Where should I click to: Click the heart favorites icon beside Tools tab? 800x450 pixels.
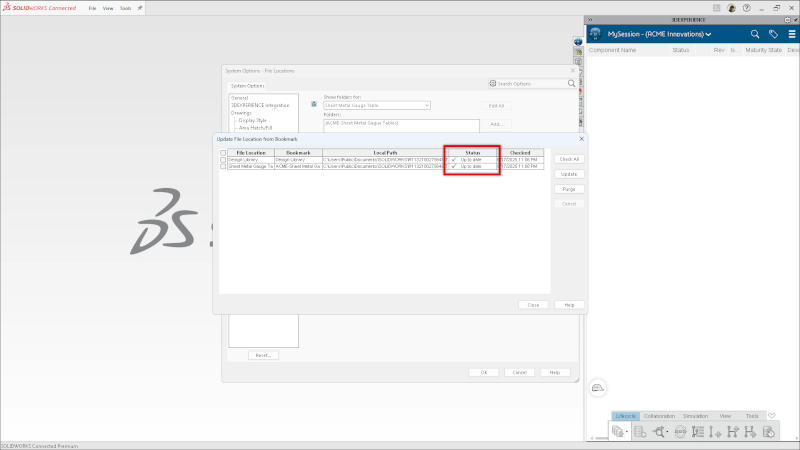coord(771,416)
